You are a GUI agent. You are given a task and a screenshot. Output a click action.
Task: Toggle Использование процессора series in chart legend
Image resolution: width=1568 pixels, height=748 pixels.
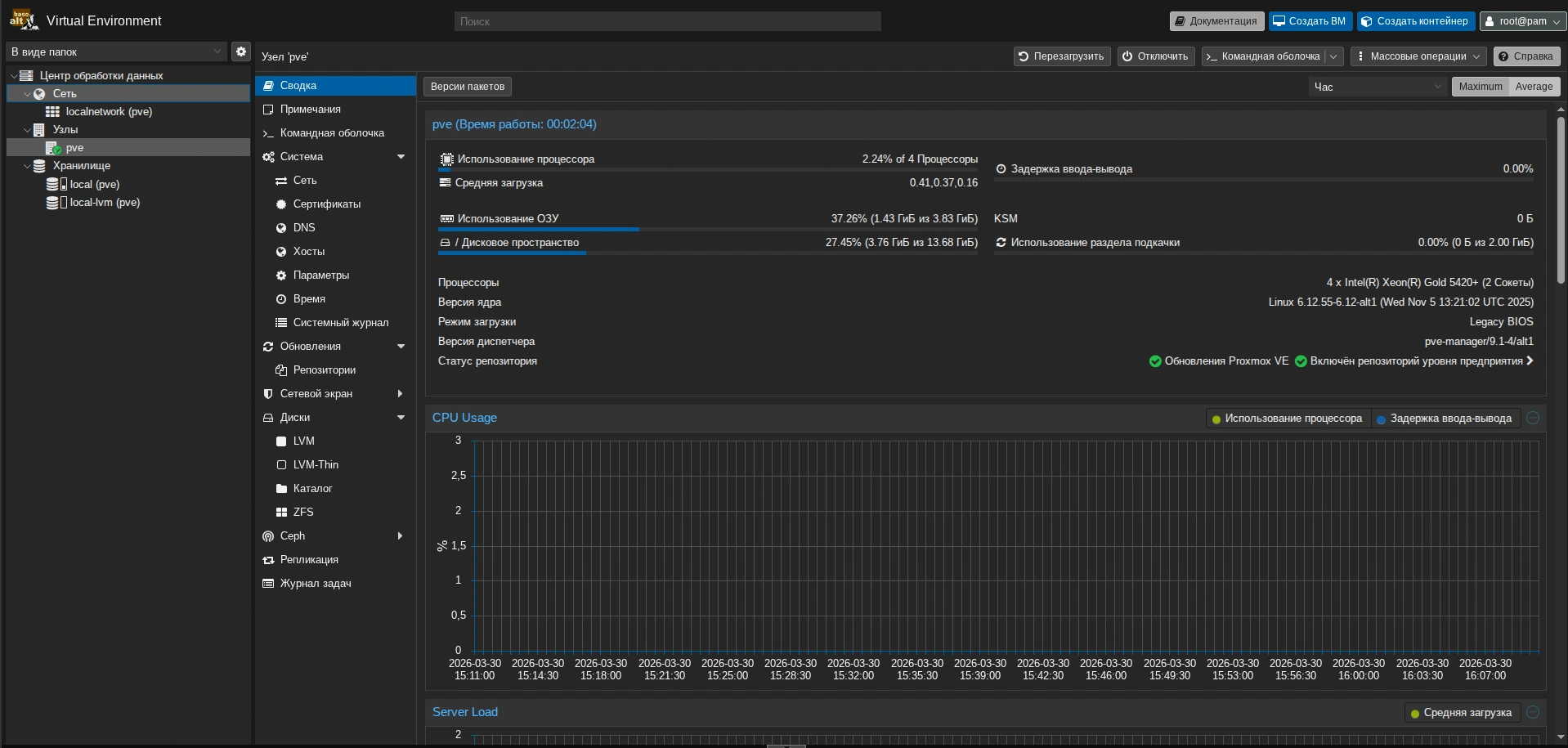tap(1287, 419)
